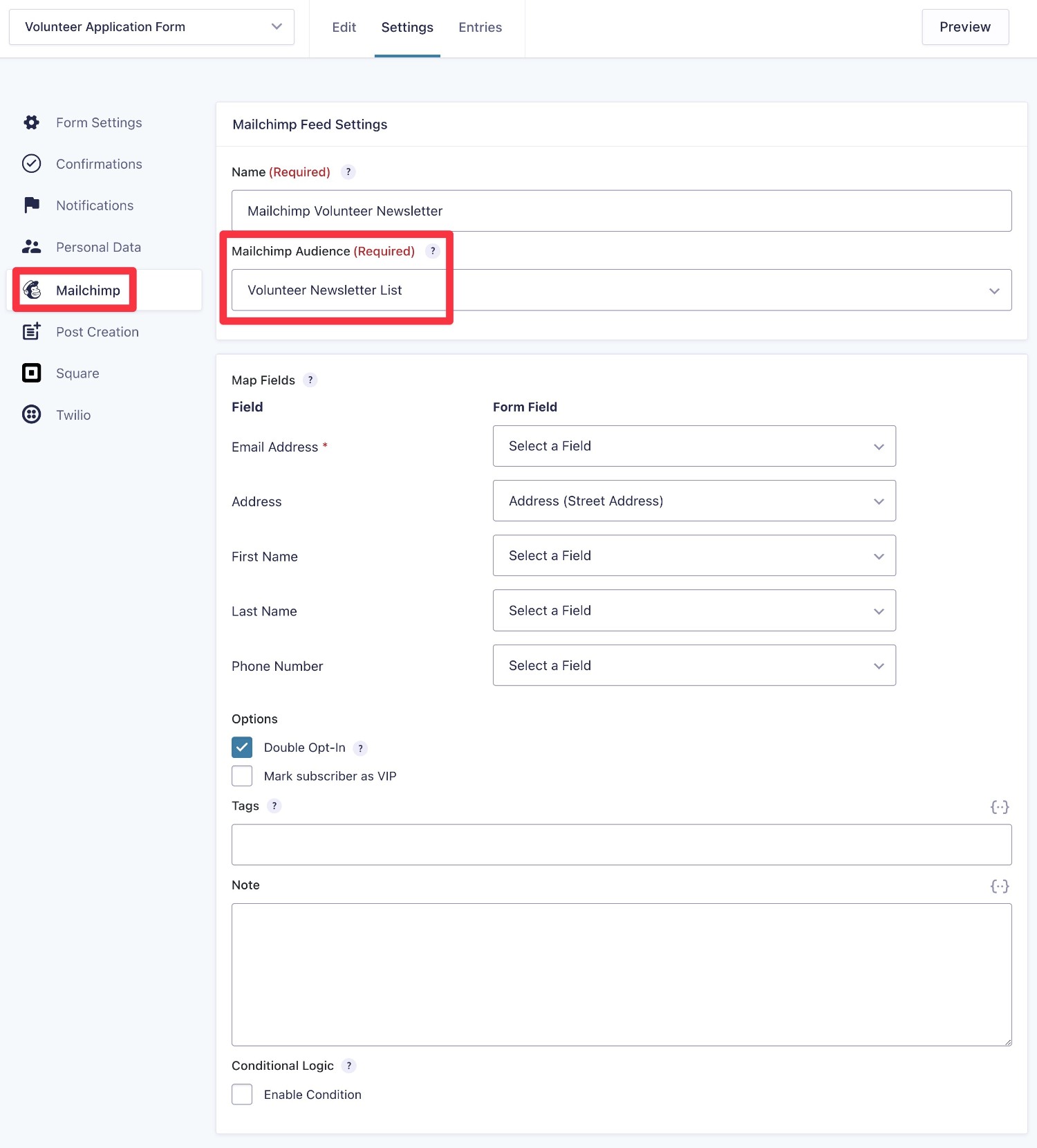Viewport: 1037px width, 1148px height.
Task: Open the Phone Number form field dropdown
Action: coord(694,665)
